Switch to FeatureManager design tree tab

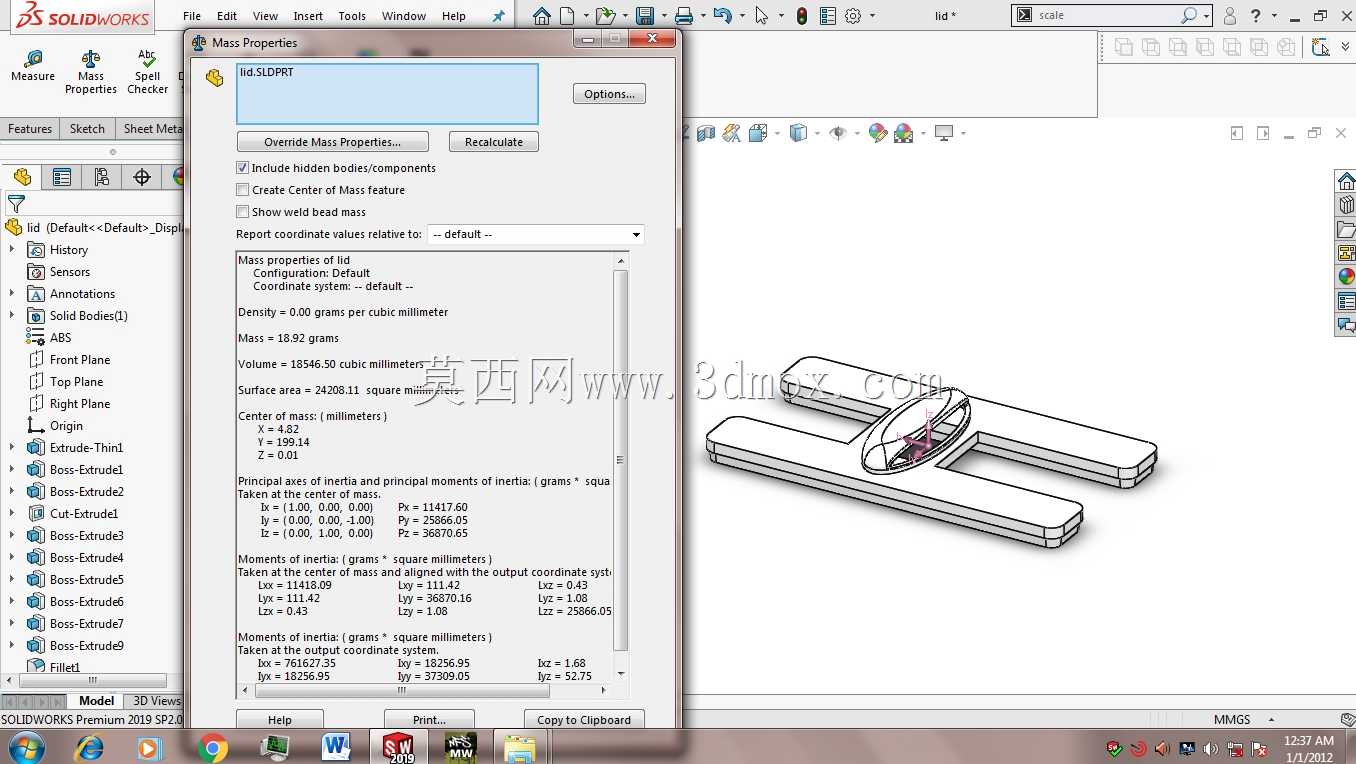tap(22, 177)
